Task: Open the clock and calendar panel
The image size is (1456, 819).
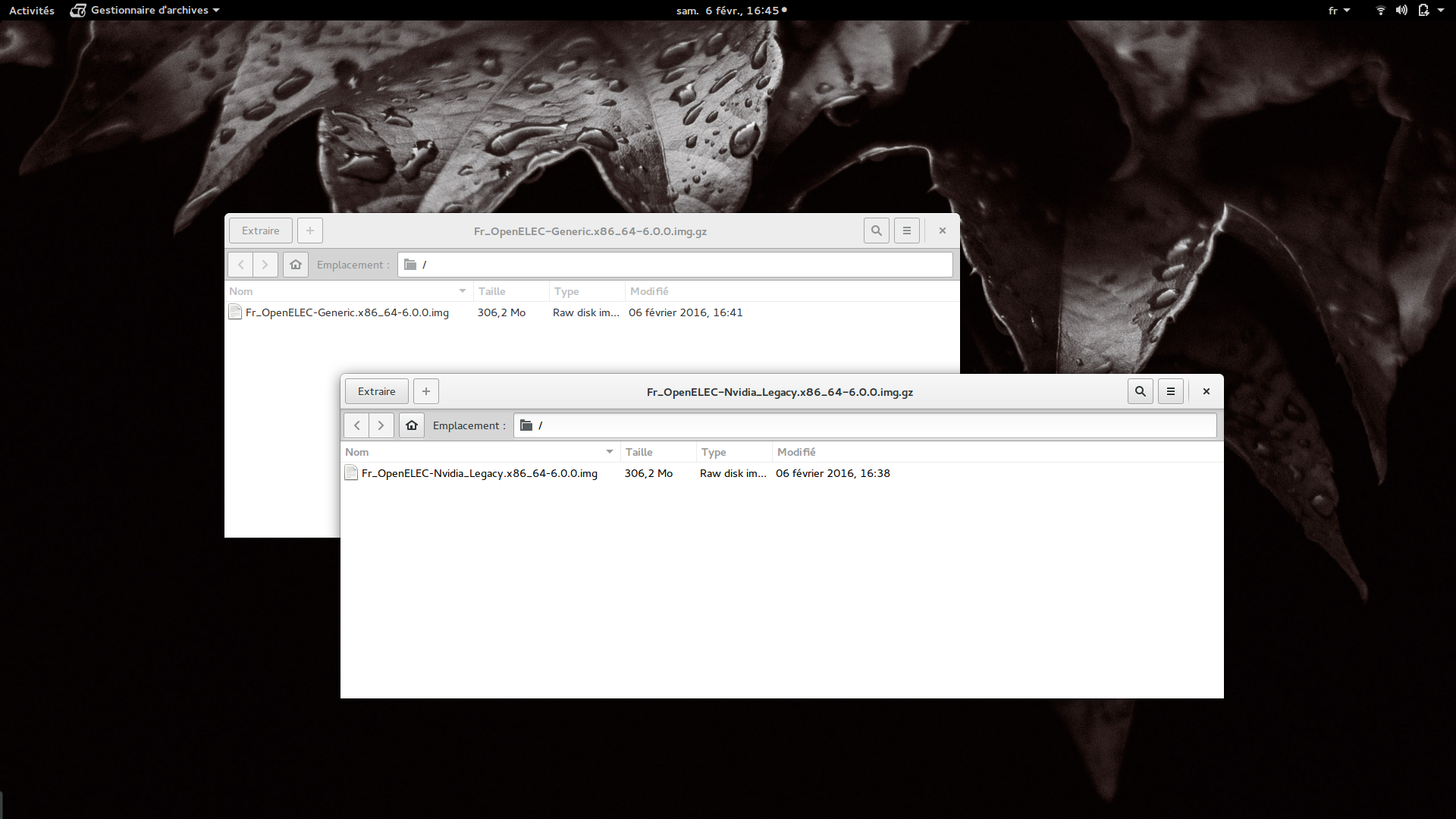Action: pyautogui.click(x=731, y=11)
